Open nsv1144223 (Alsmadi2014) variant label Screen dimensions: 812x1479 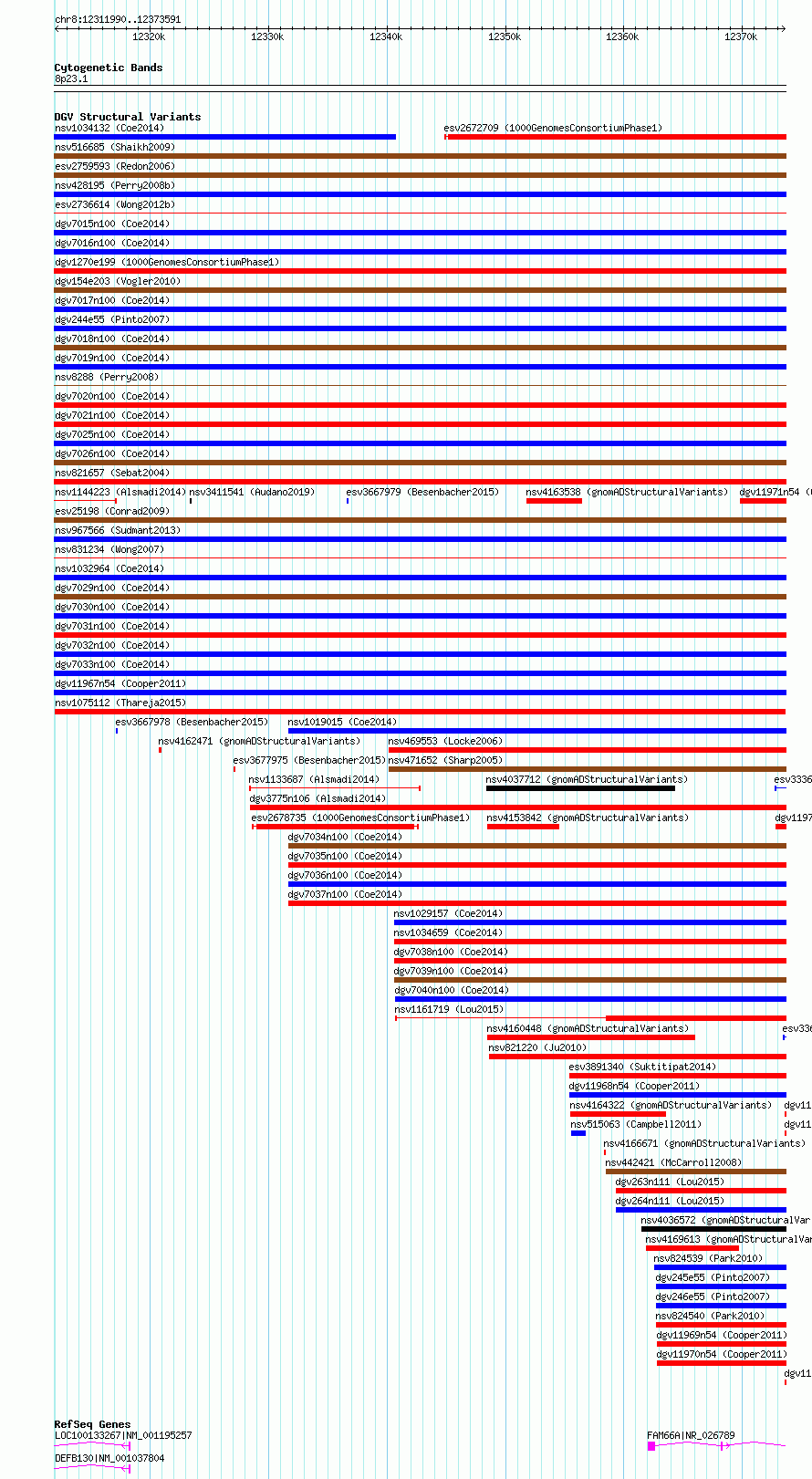[120, 492]
